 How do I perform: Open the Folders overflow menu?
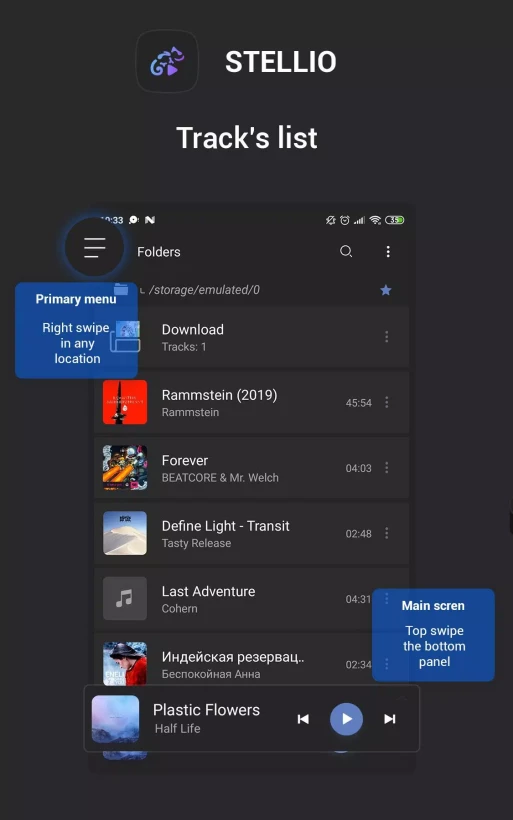(x=388, y=252)
